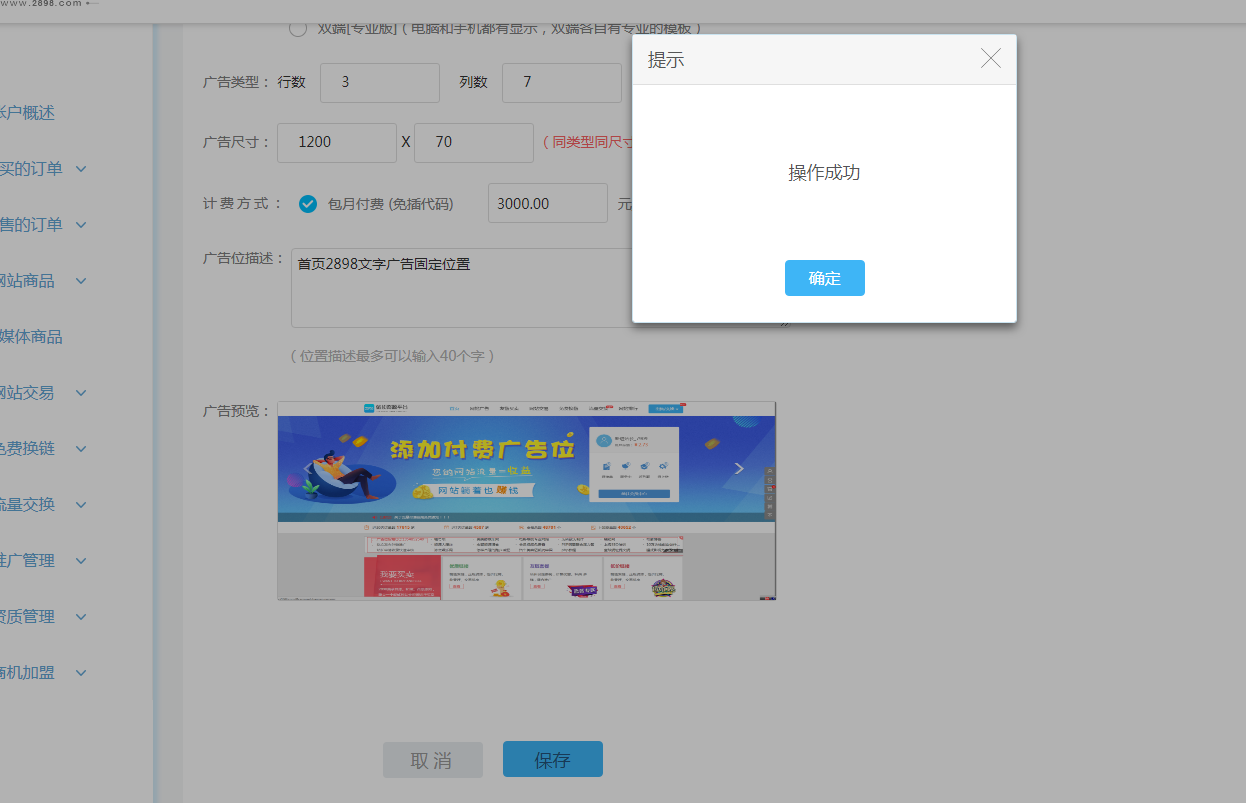Save the ad settings with 保存
This screenshot has height=803, width=1246.
(x=552, y=760)
